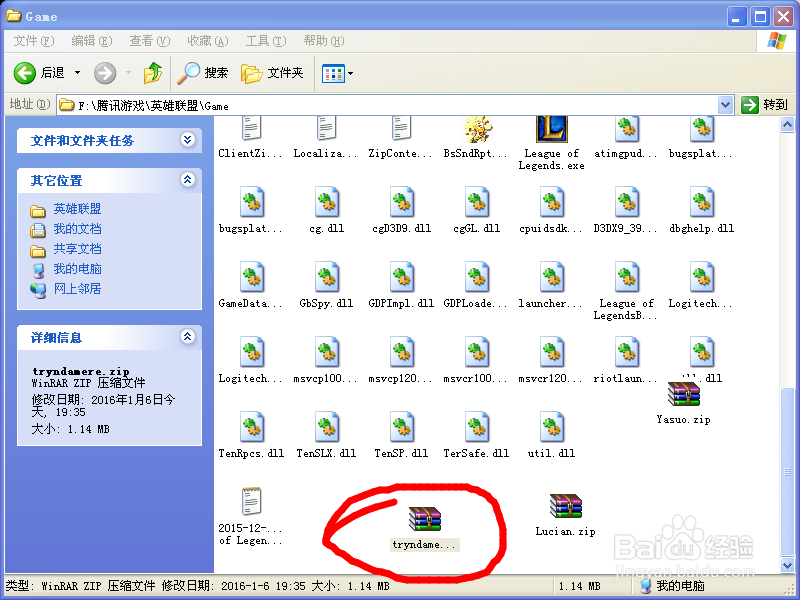Open 我的电脑 link in sidebar
The image size is (800, 600).
77,268
